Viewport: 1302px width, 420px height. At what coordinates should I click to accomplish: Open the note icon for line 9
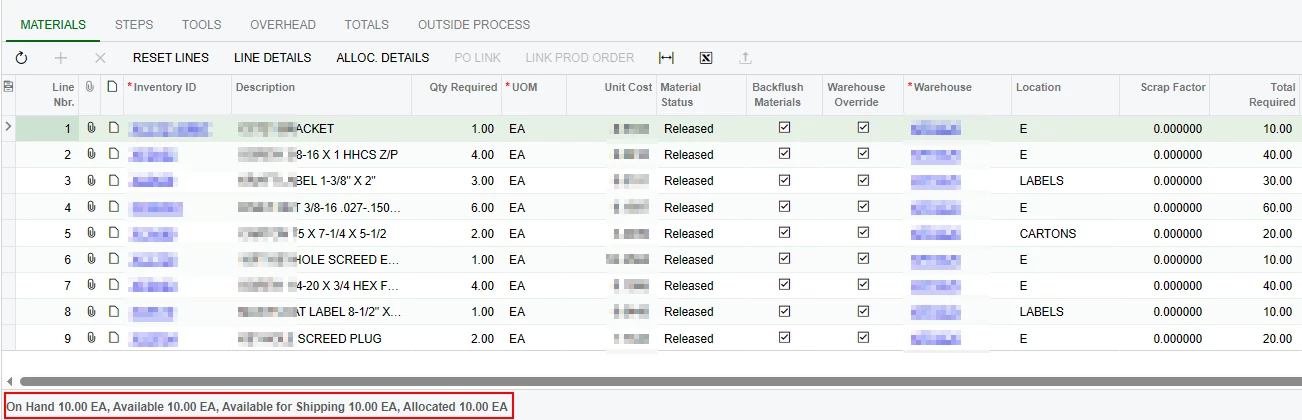113,338
